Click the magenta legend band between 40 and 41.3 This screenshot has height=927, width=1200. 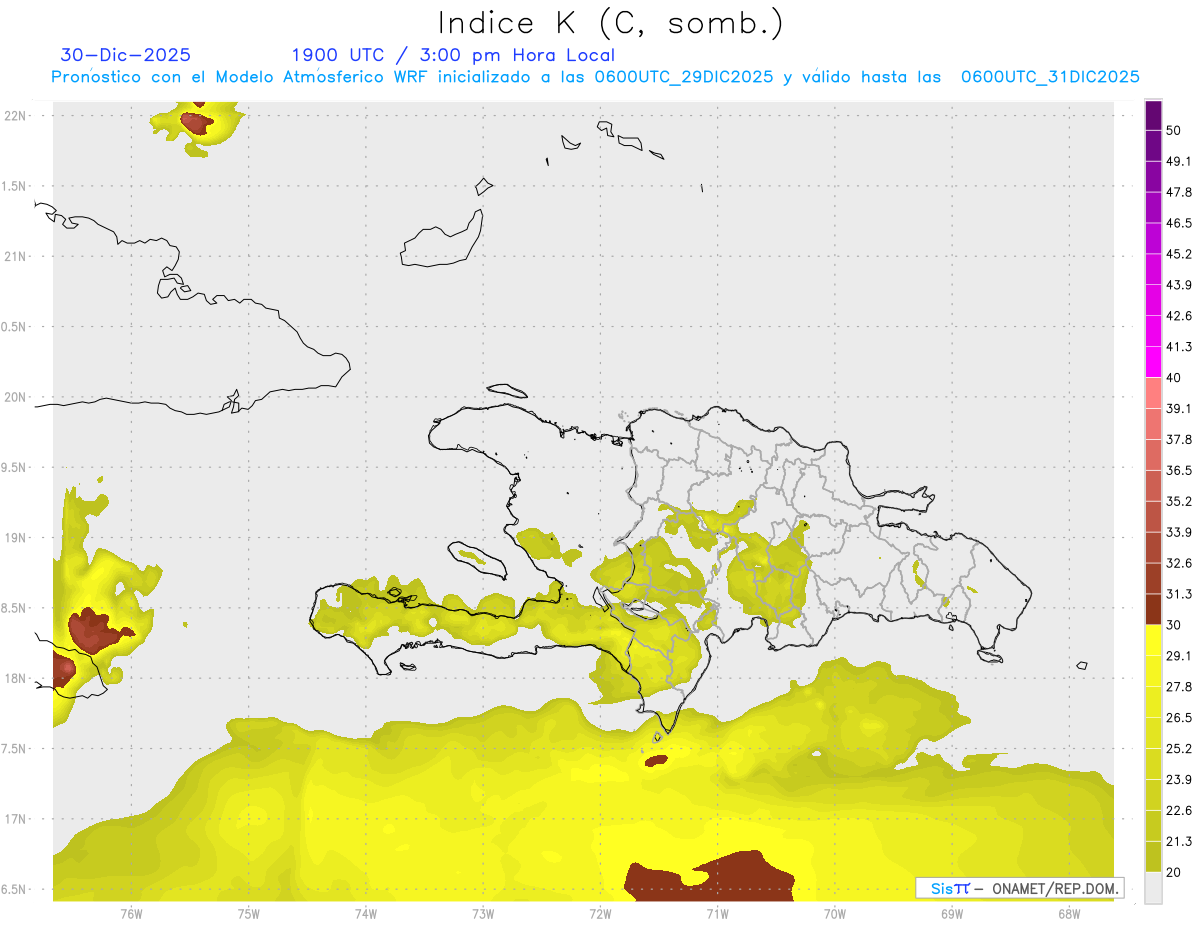tap(1153, 362)
